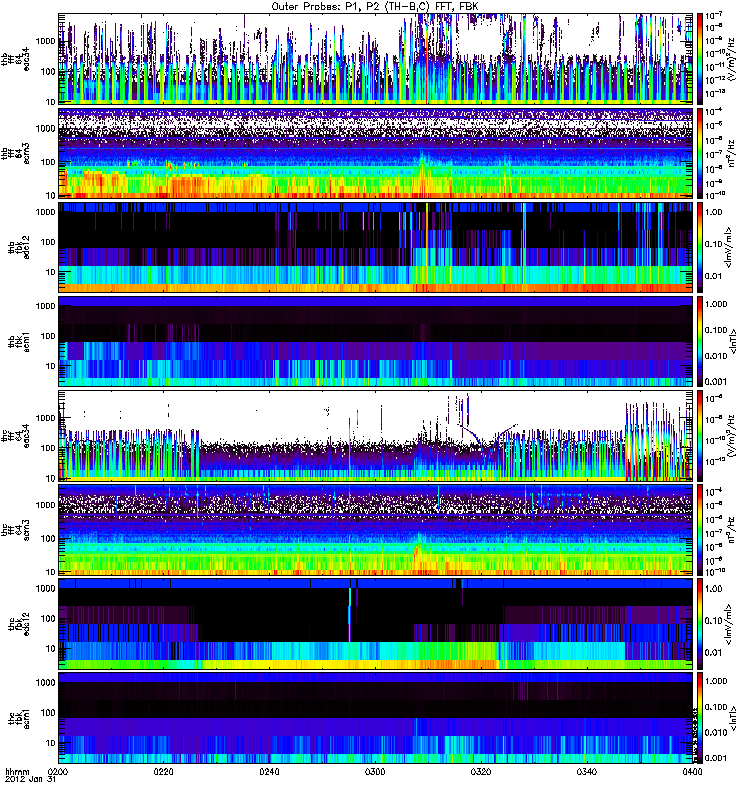
Task: Select the thc fff scm3 magnetic spectrogram panel
Action: (376, 530)
